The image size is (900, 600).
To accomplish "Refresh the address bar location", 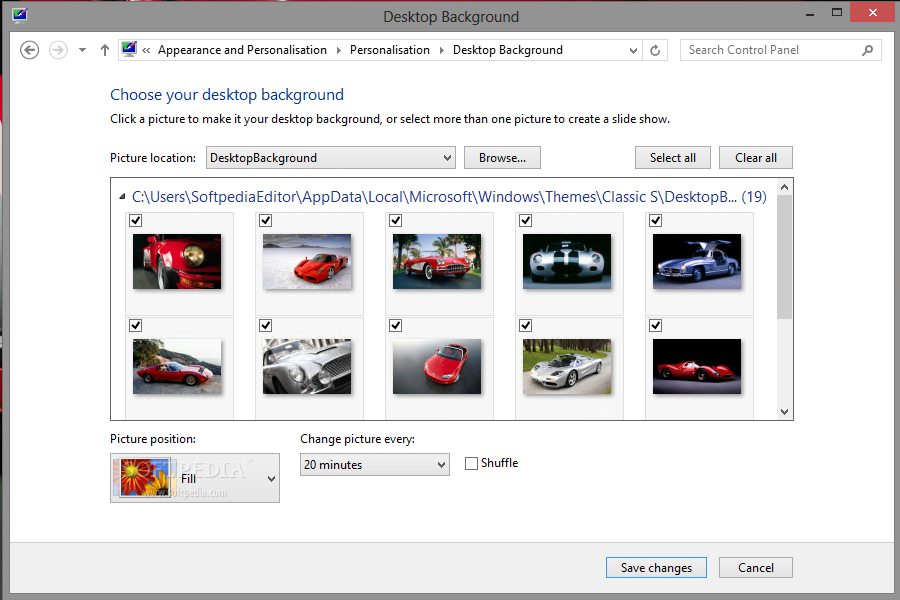I will click(x=655, y=51).
